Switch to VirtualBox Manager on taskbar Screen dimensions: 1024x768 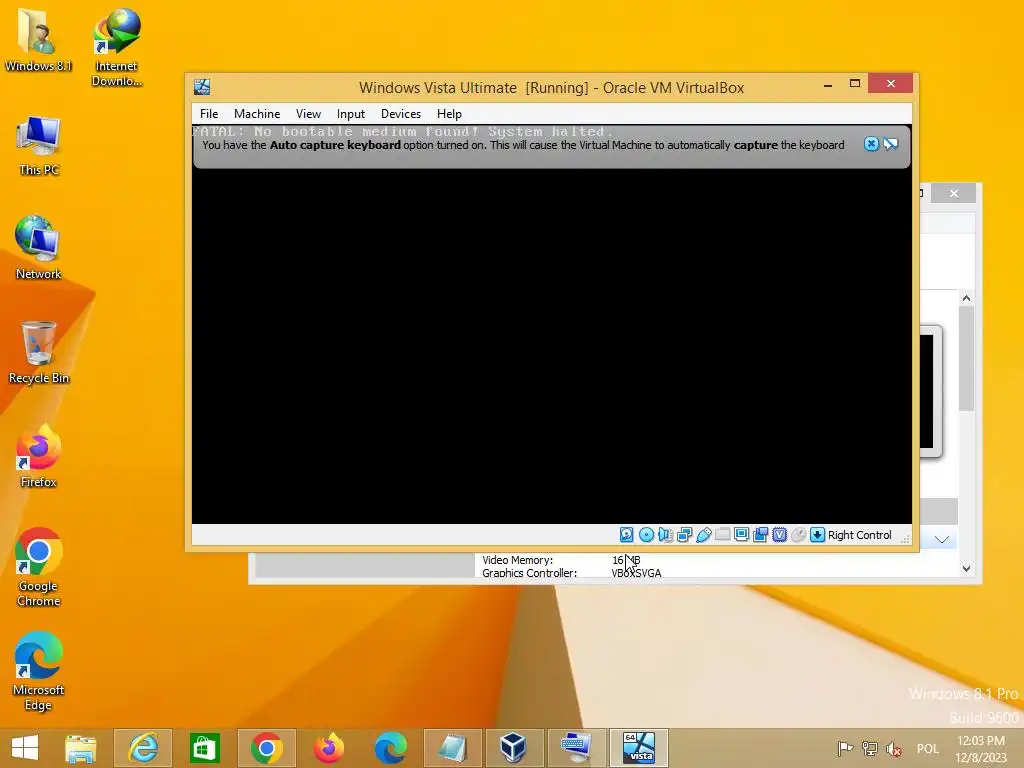513,748
